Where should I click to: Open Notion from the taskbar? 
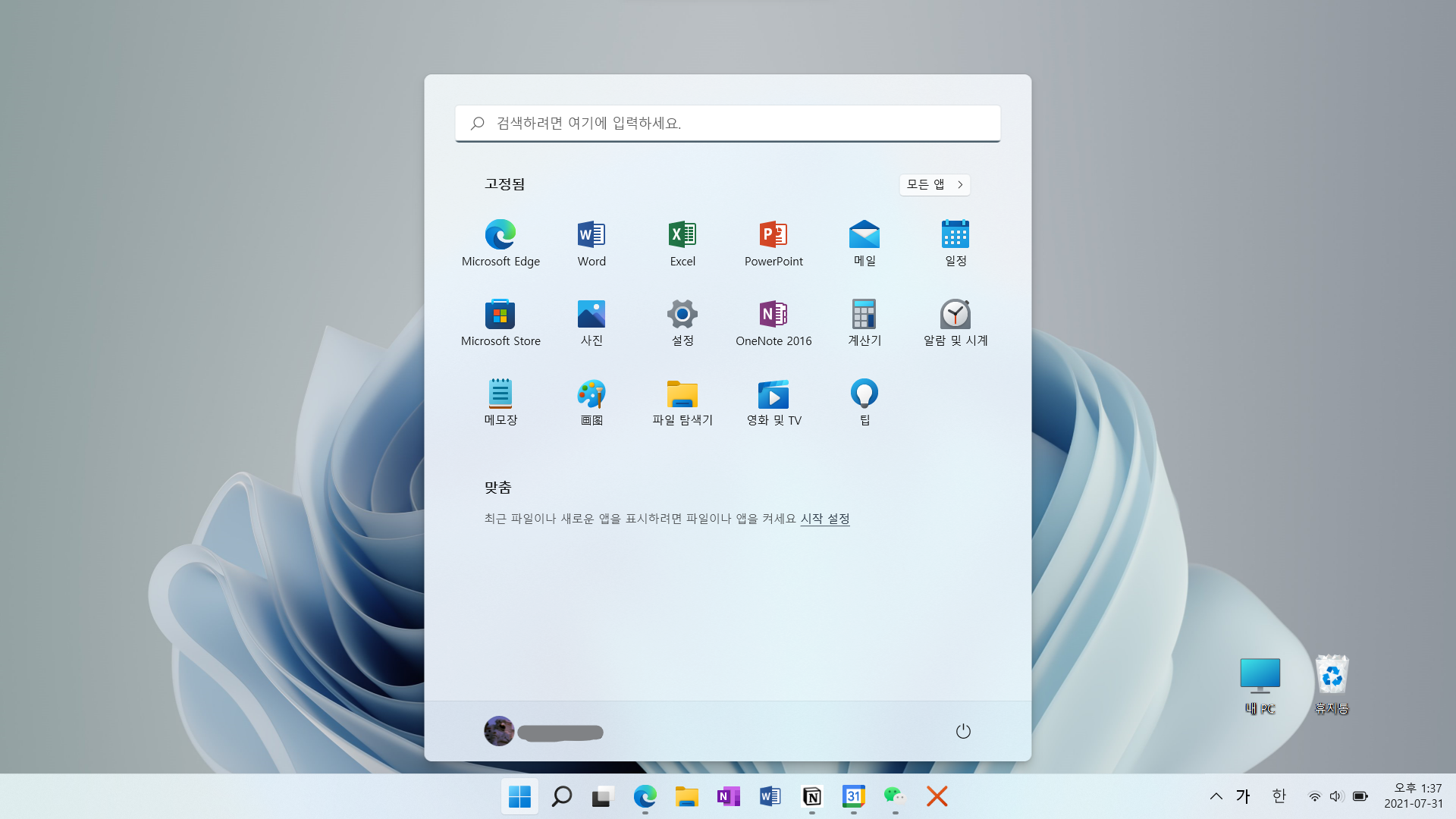pos(812,796)
